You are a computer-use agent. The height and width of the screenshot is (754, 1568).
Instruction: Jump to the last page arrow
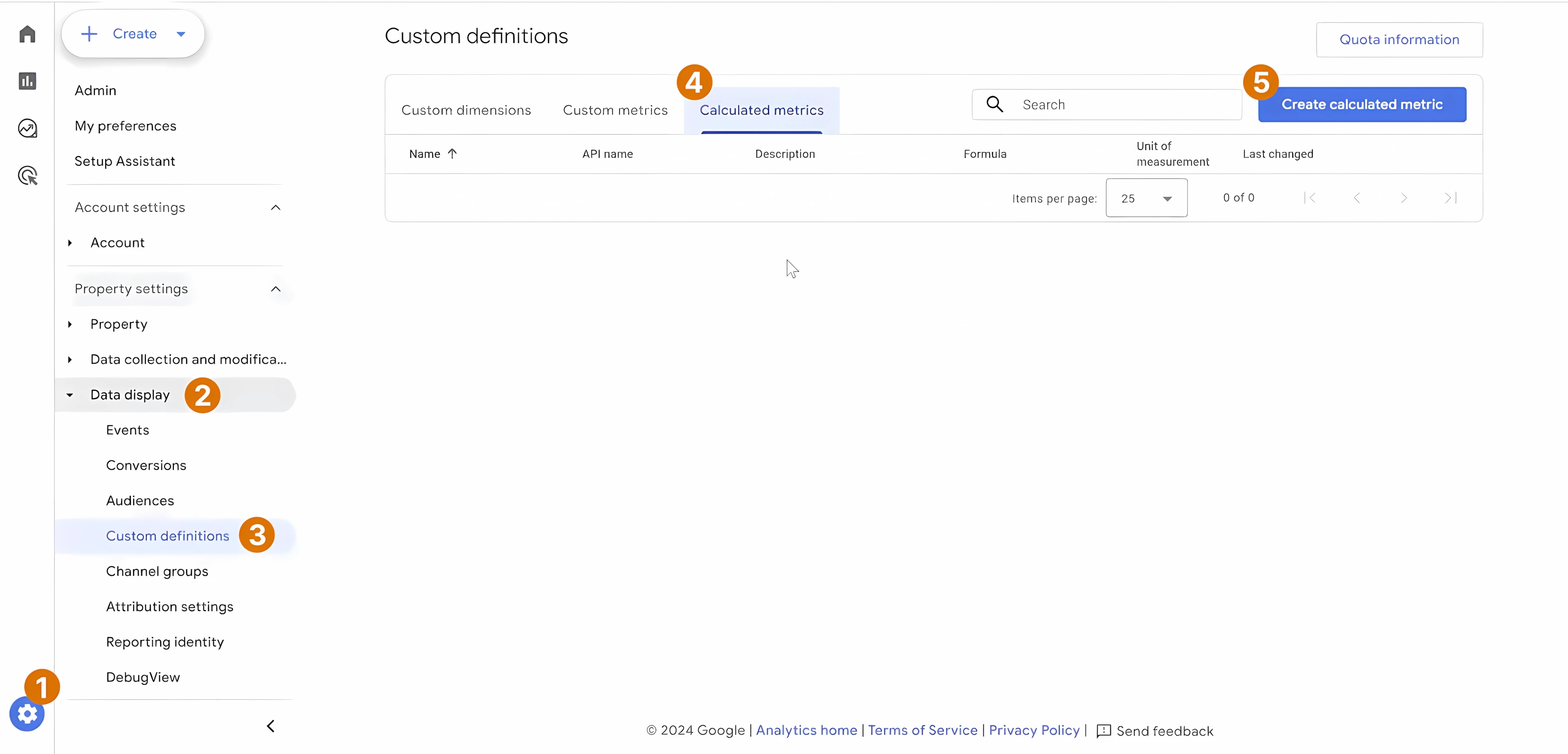point(1450,197)
